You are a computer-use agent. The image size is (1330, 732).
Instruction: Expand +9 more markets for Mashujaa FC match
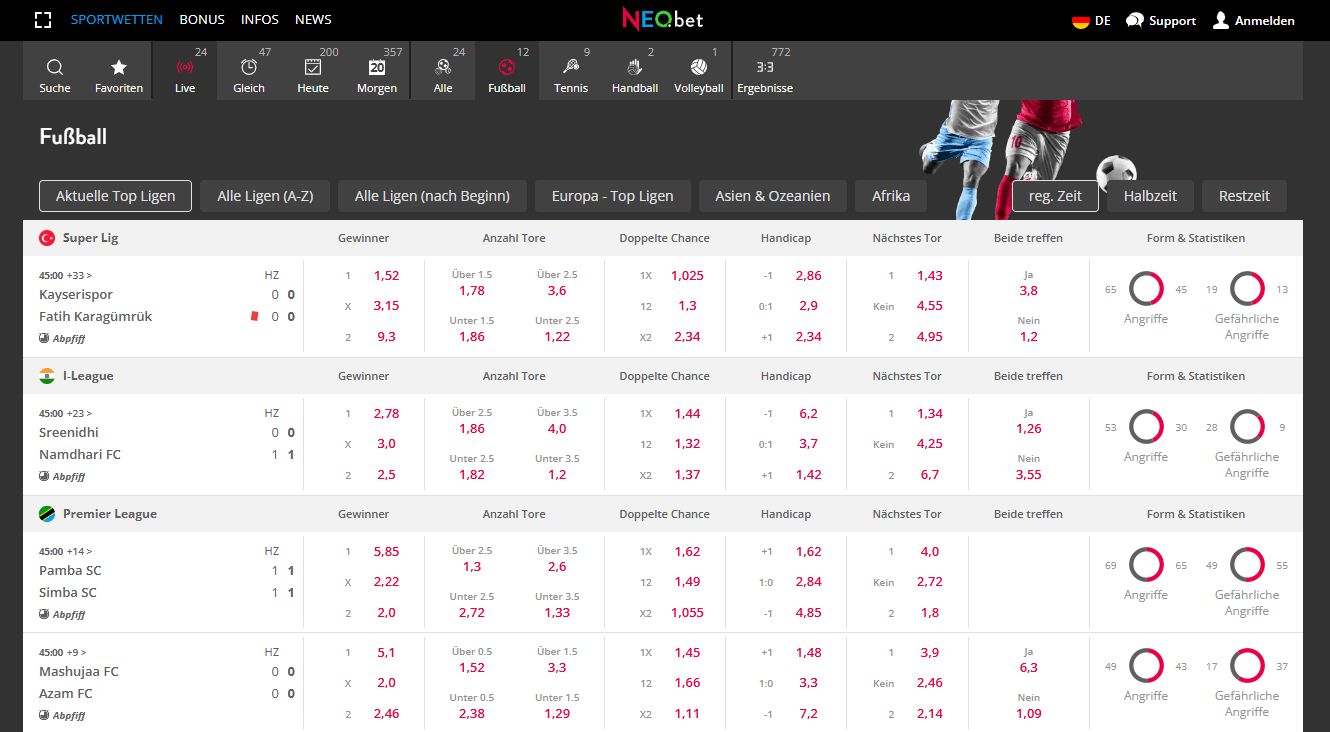pyautogui.click(x=77, y=652)
